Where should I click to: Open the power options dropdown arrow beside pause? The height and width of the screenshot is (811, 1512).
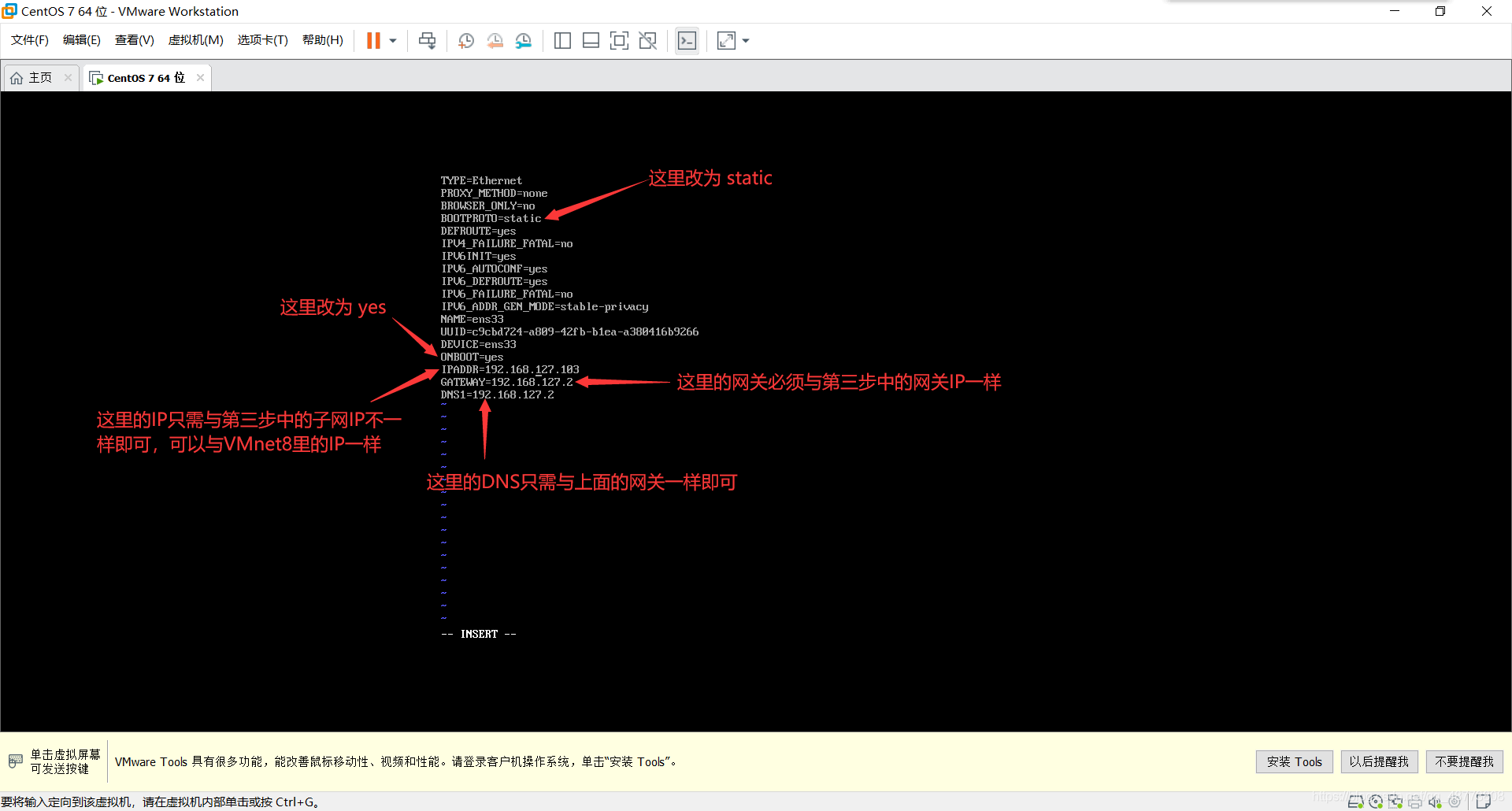click(393, 40)
